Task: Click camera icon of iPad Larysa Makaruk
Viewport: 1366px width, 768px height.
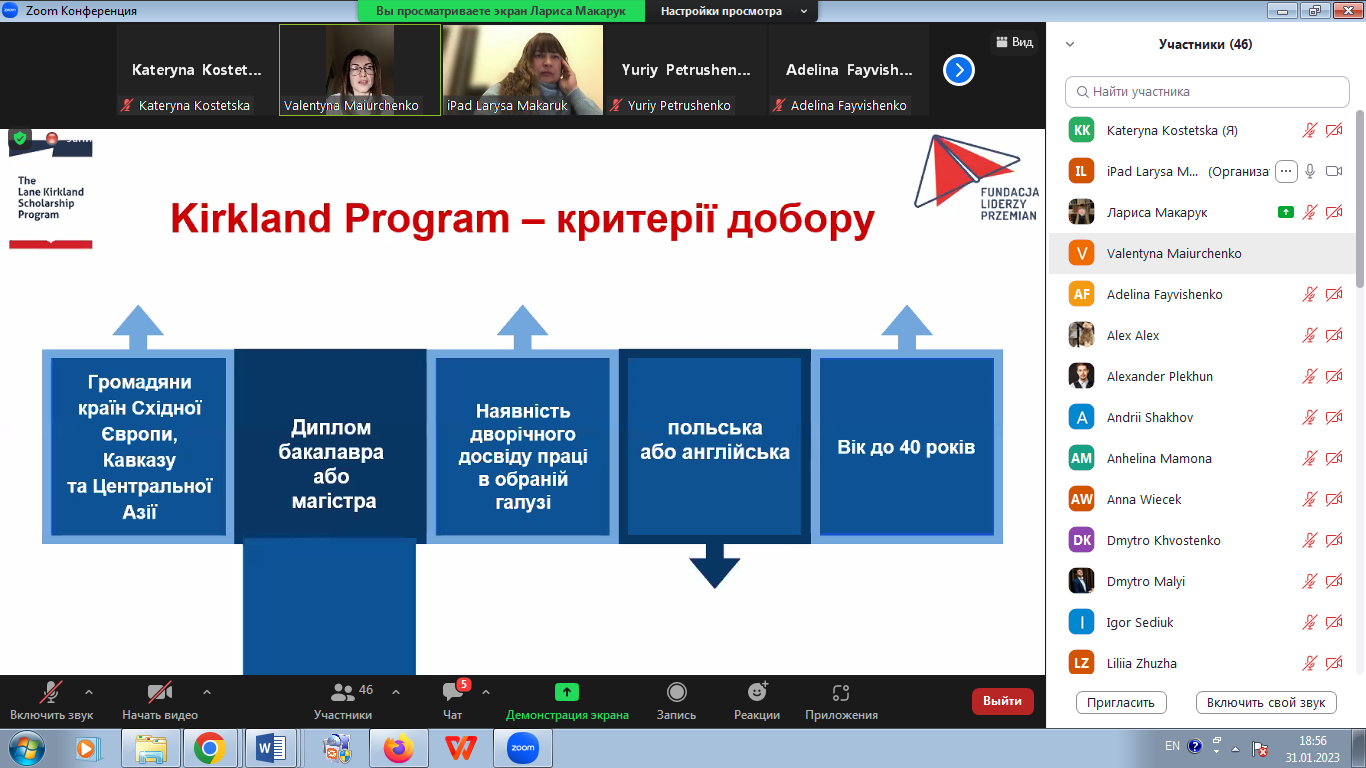Action: pos(1334,171)
